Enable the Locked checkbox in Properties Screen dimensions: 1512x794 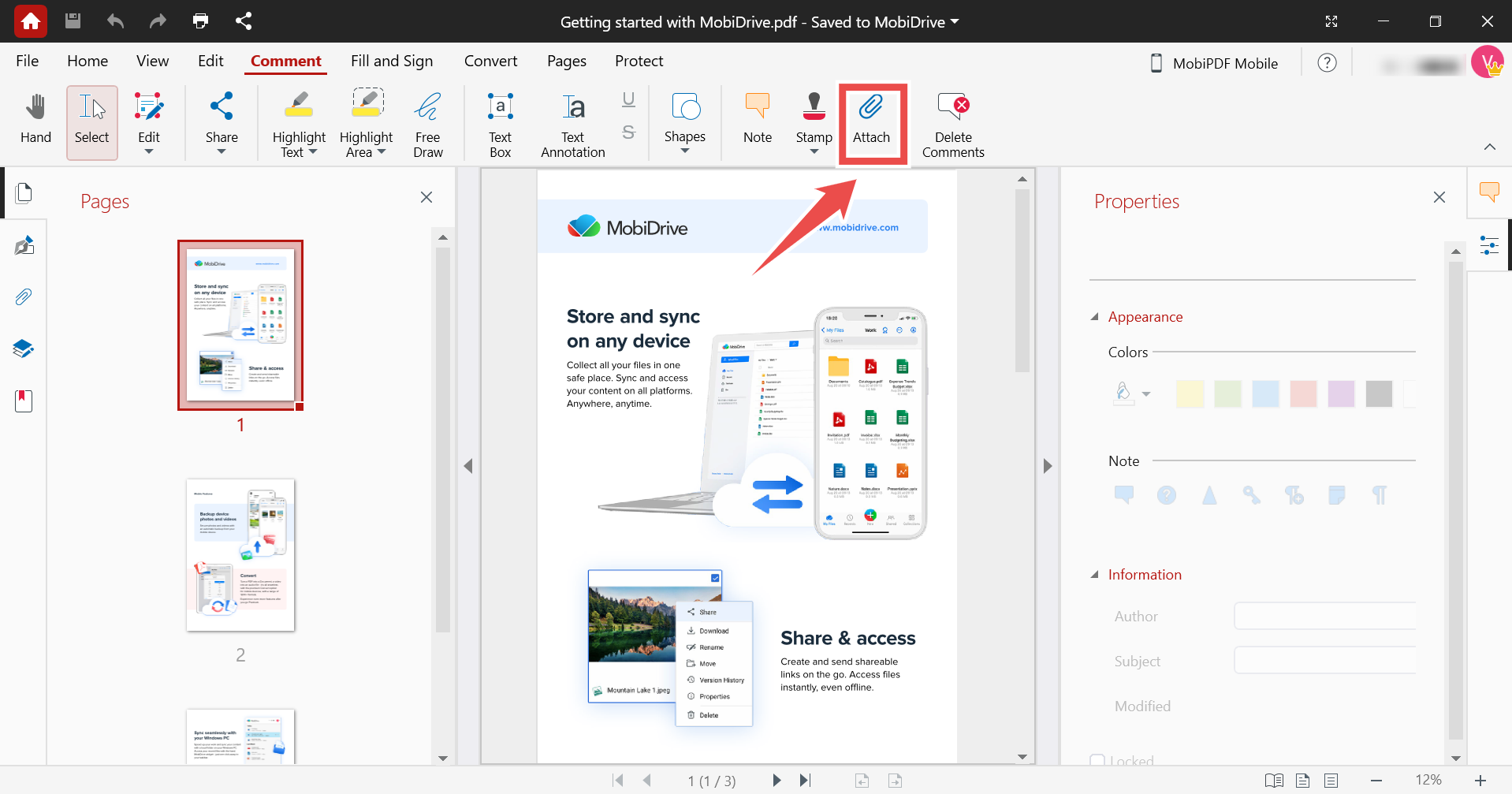pyautogui.click(x=1097, y=759)
